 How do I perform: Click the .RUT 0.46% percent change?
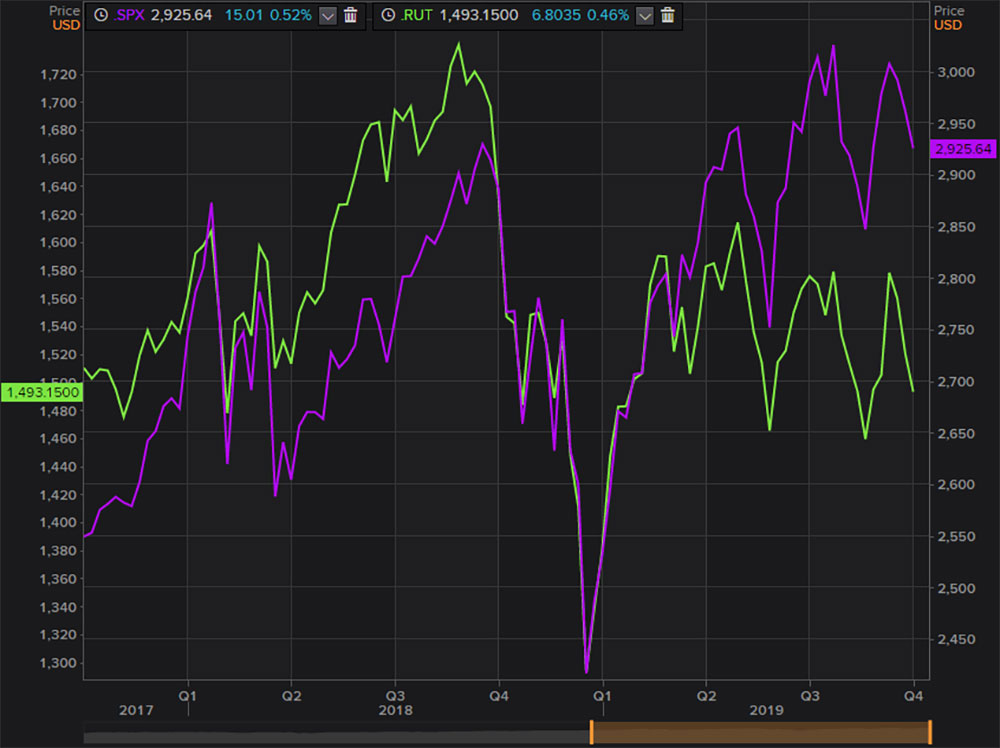tap(610, 15)
